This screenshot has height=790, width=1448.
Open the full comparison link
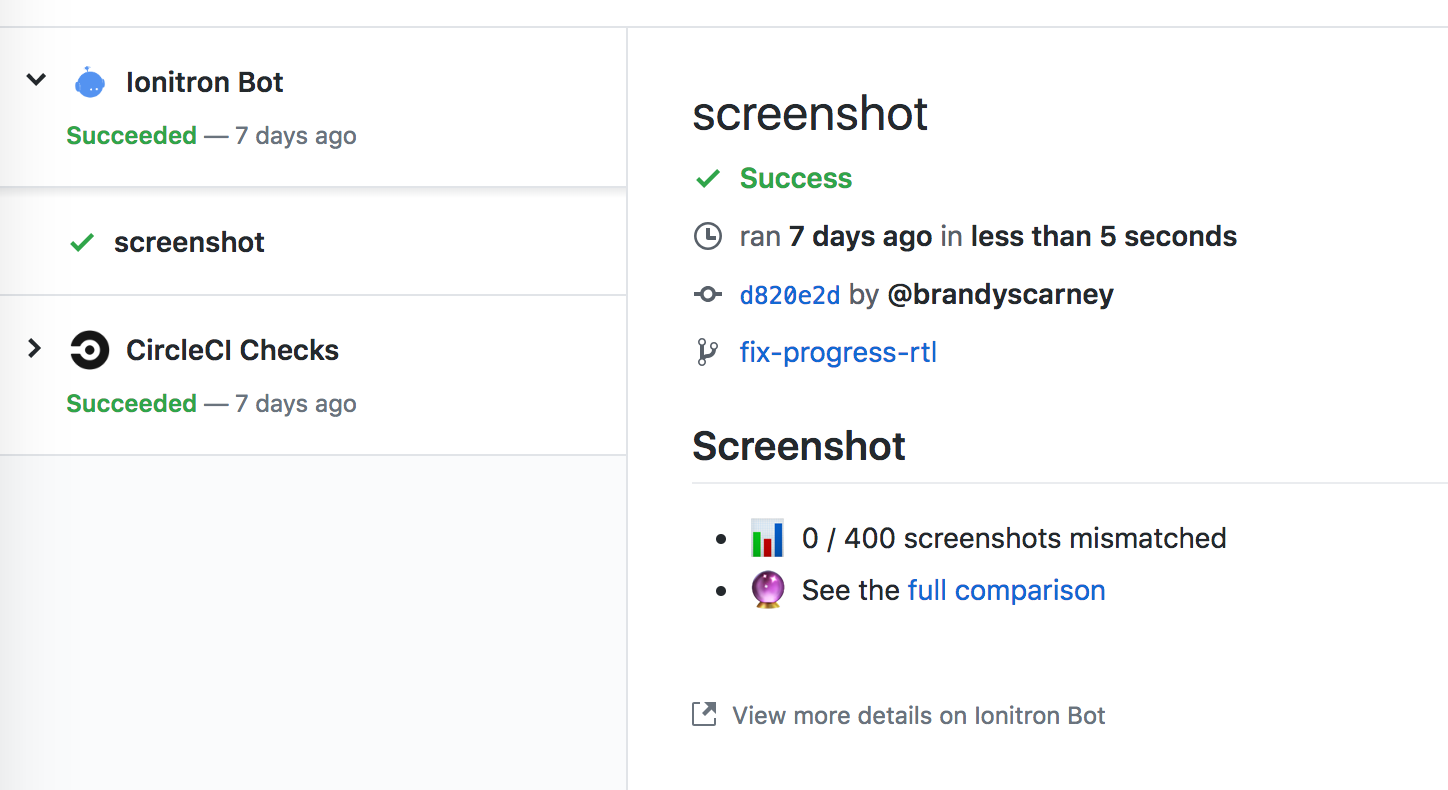[1006, 590]
